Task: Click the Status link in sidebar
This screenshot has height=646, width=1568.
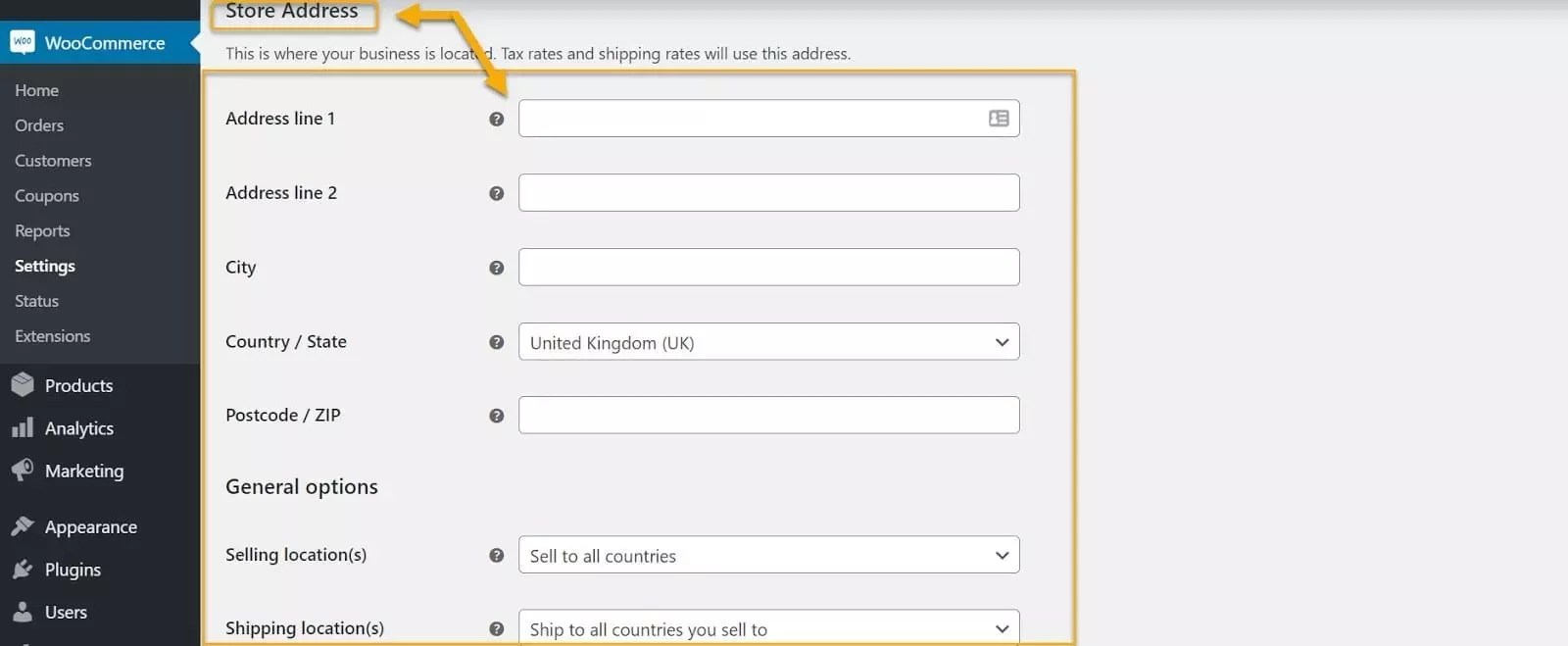Action: coord(36,301)
